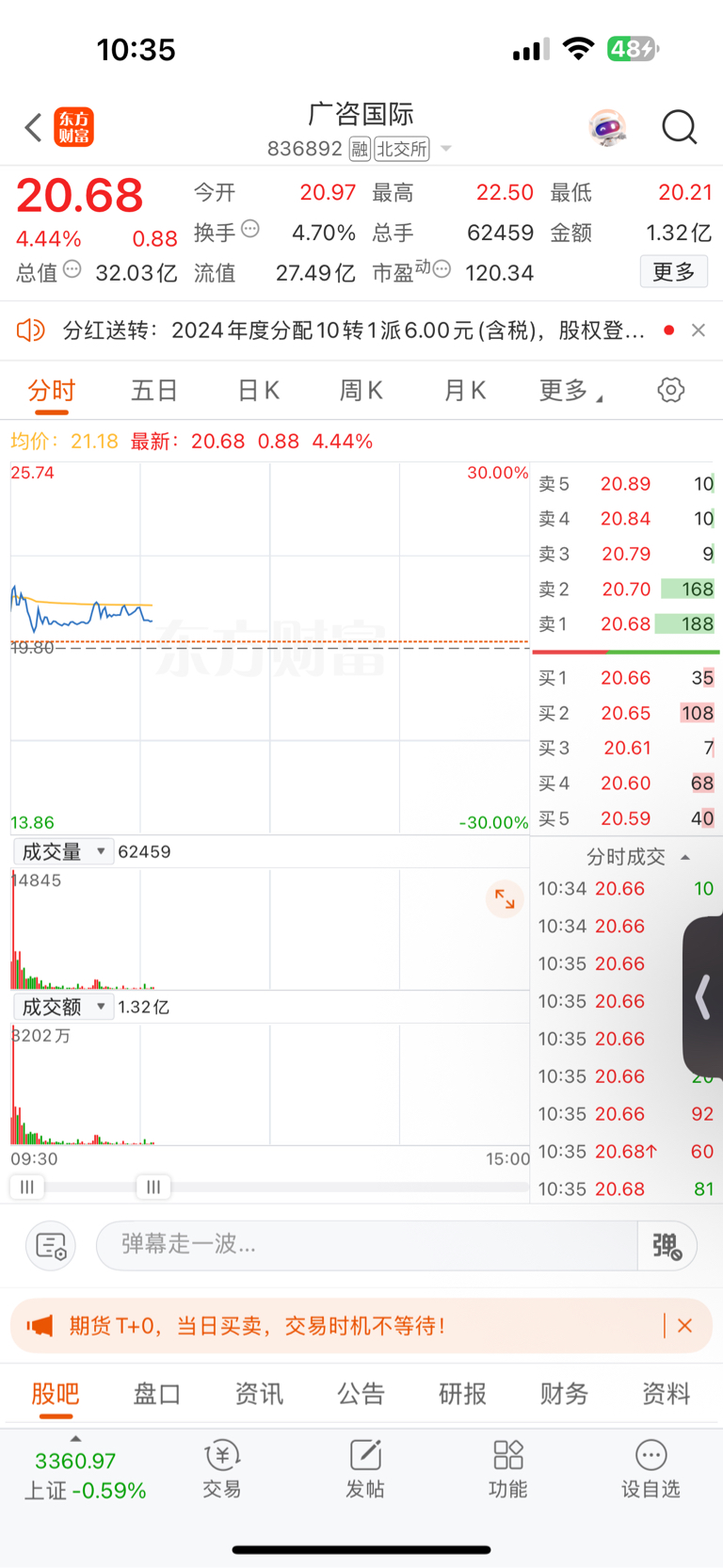723x1568 pixels.
Task: Expand chart to fullscreen icon
Action: coord(505,899)
